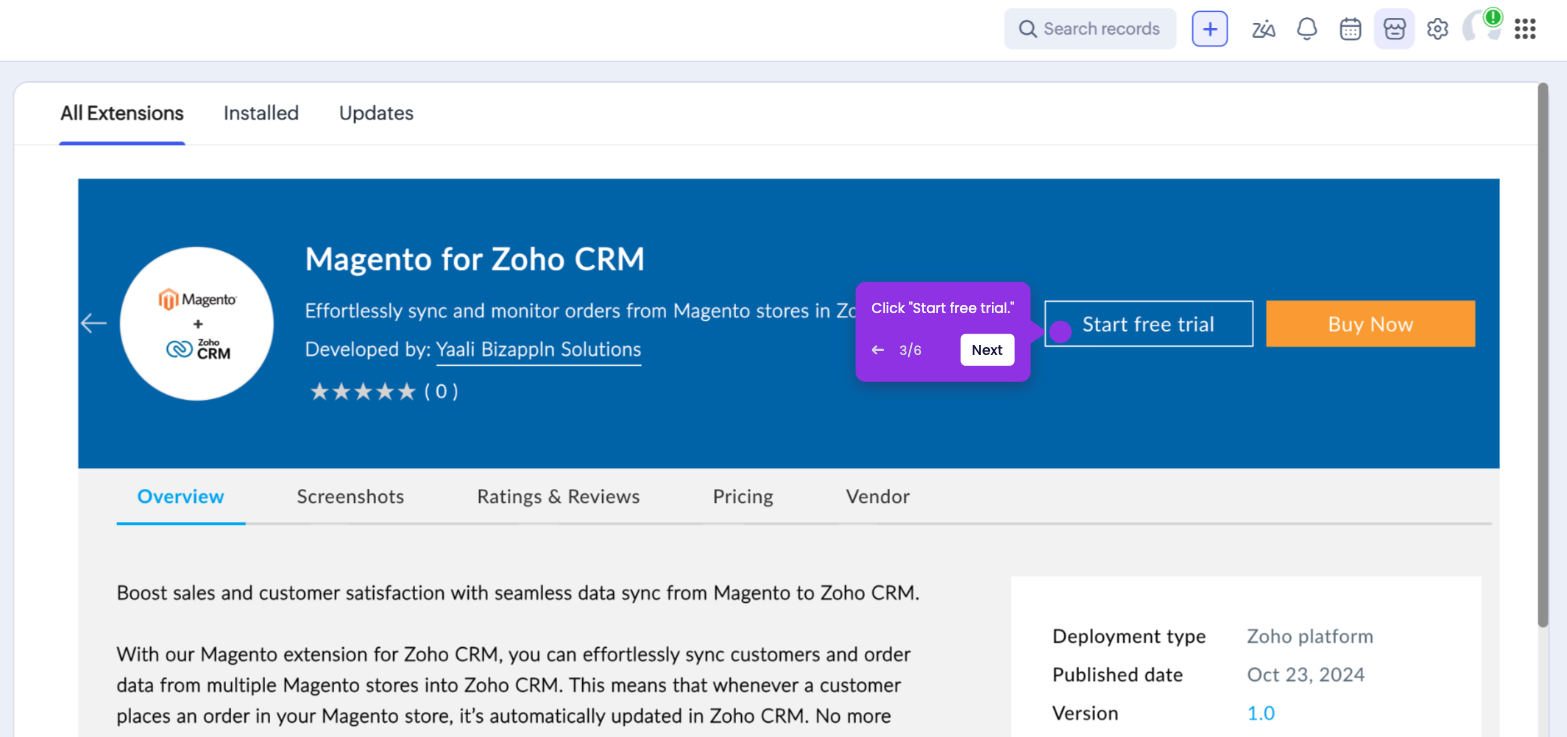
Task: Switch to the All Extensions tab
Action: (x=122, y=113)
